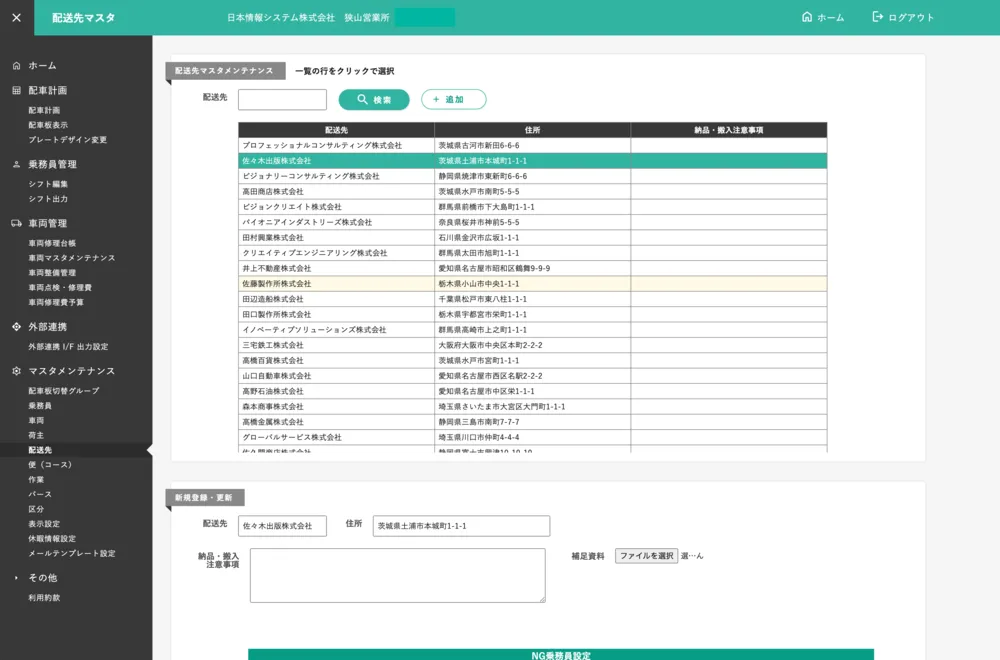Click the 乗務員管理 person icon
Viewport: 1000px width, 660px height.
pyautogui.click(x=16, y=165)
